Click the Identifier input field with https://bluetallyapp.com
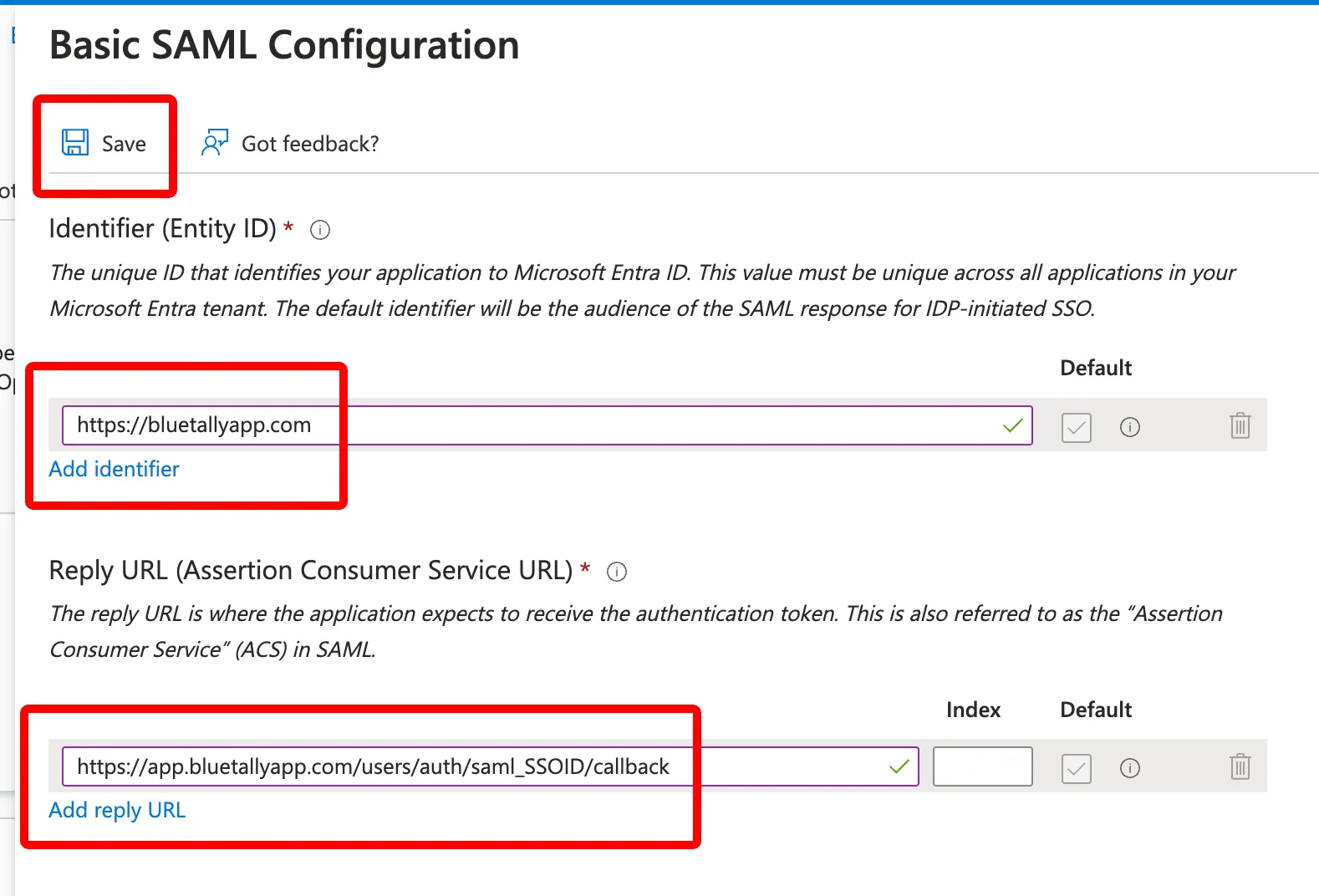1319x896 pixels. coord(547,425)
